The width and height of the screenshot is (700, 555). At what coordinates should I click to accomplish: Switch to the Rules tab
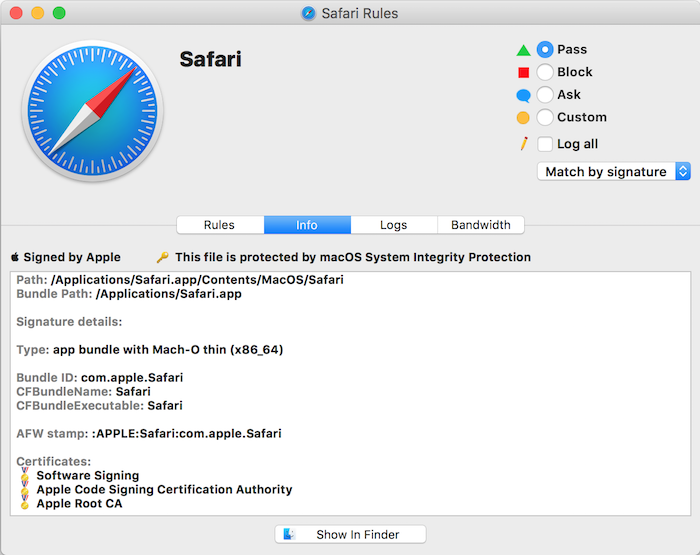coord(220,225)
